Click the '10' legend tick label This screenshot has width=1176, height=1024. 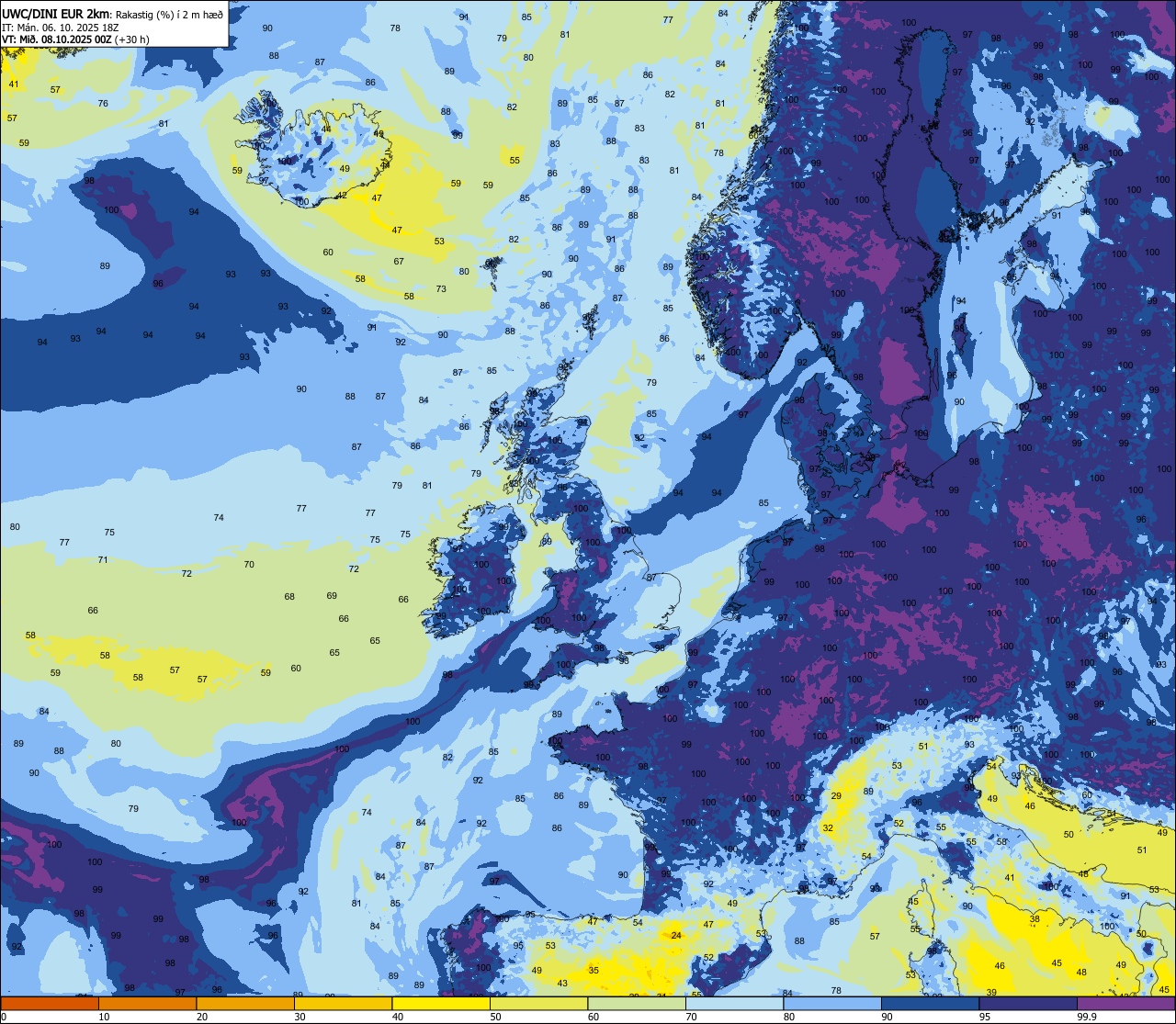click(105, 1016)
